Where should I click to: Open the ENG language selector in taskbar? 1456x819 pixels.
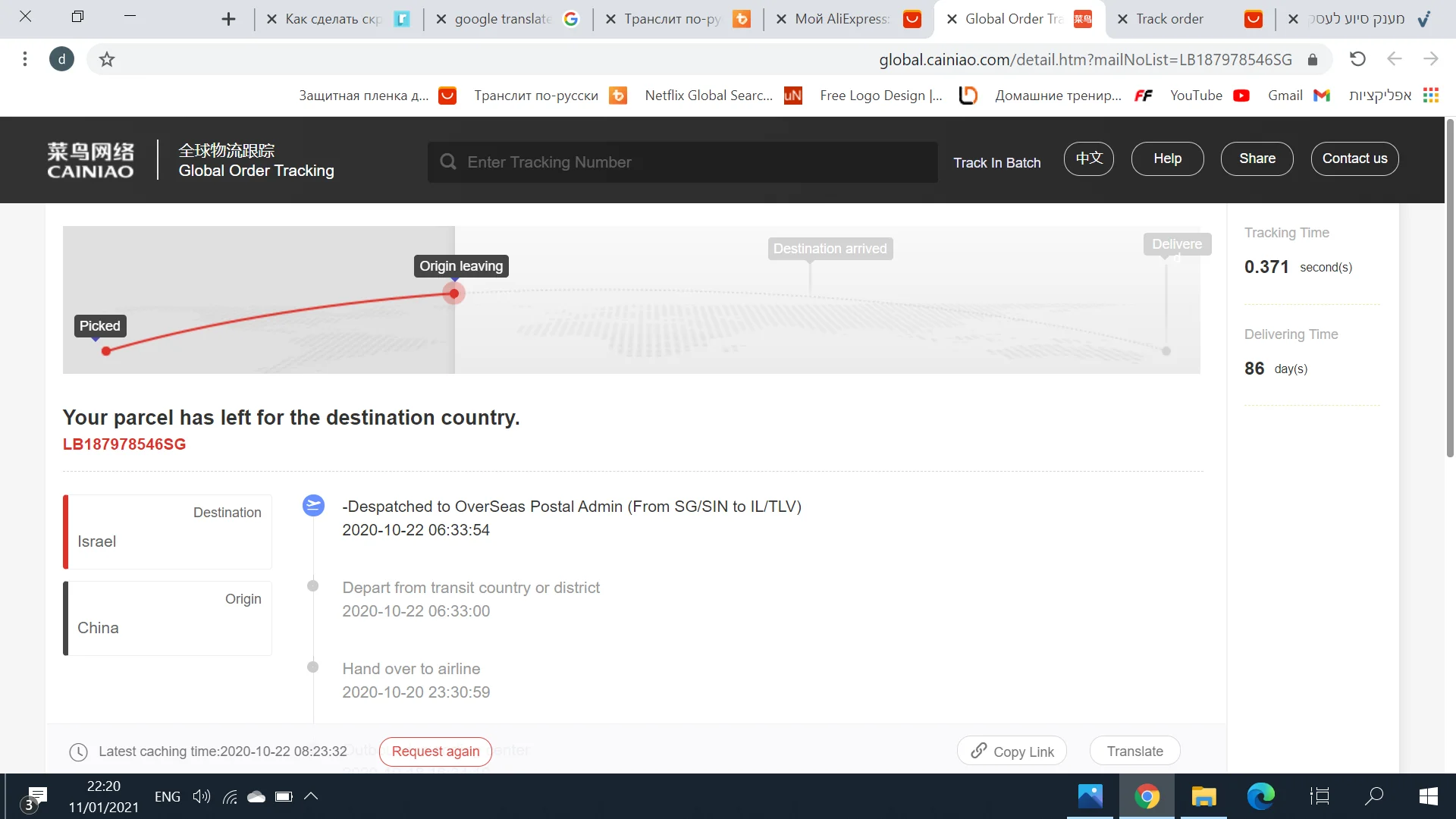(168, 796)
